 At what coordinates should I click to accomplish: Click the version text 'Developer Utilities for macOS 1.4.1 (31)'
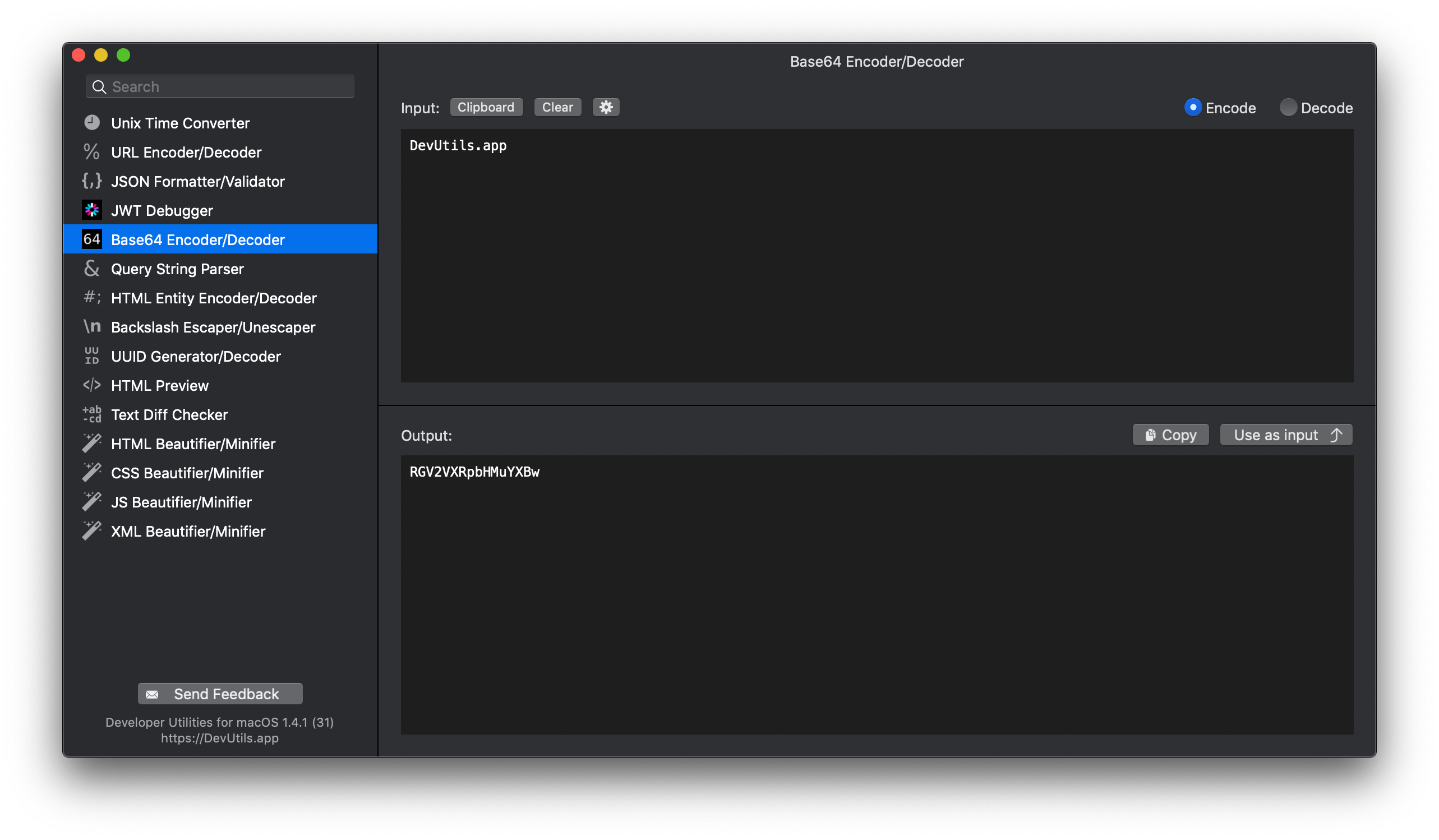[220, 722]
